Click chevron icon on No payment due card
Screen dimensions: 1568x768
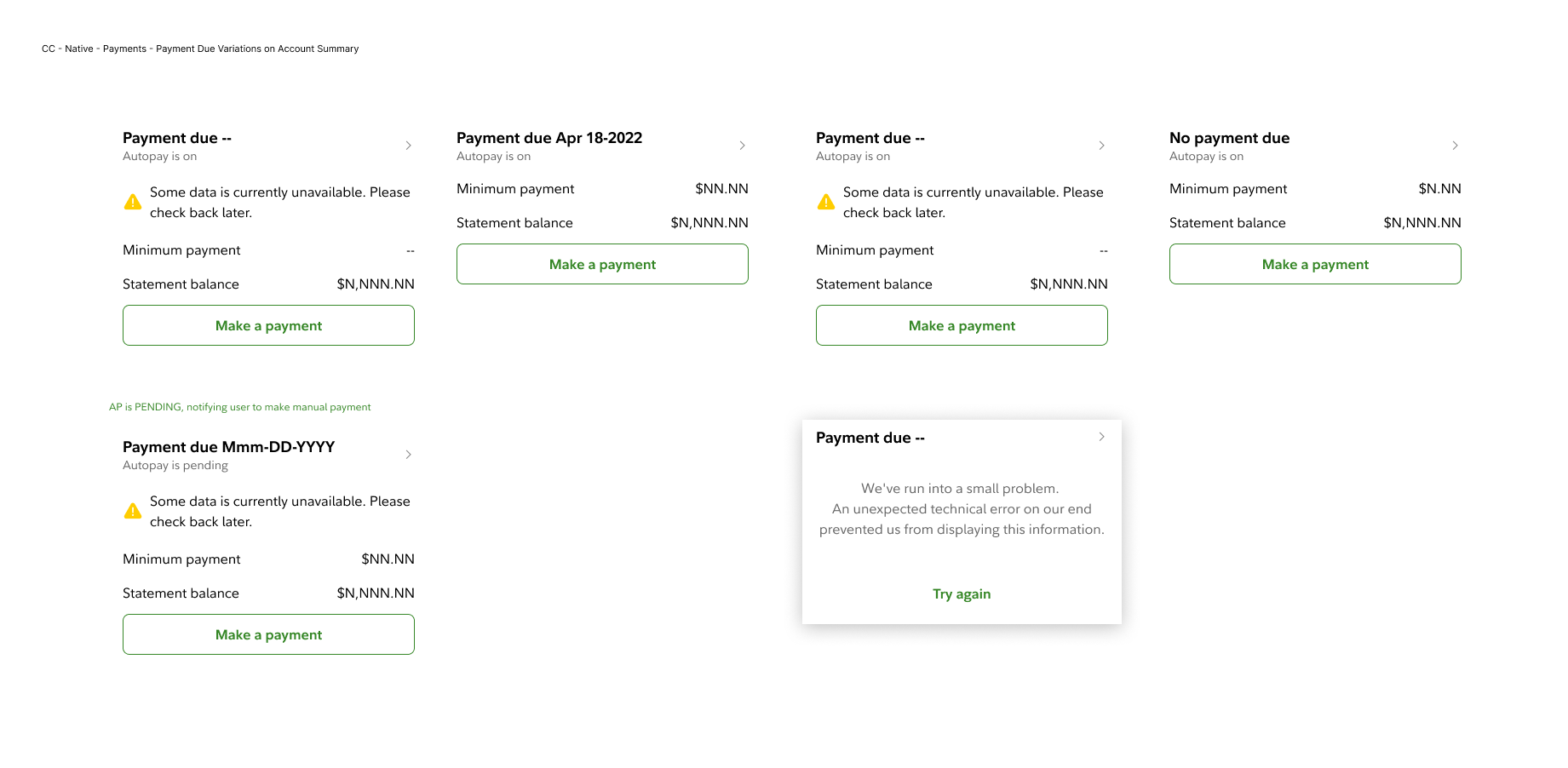coord(1455,145)
